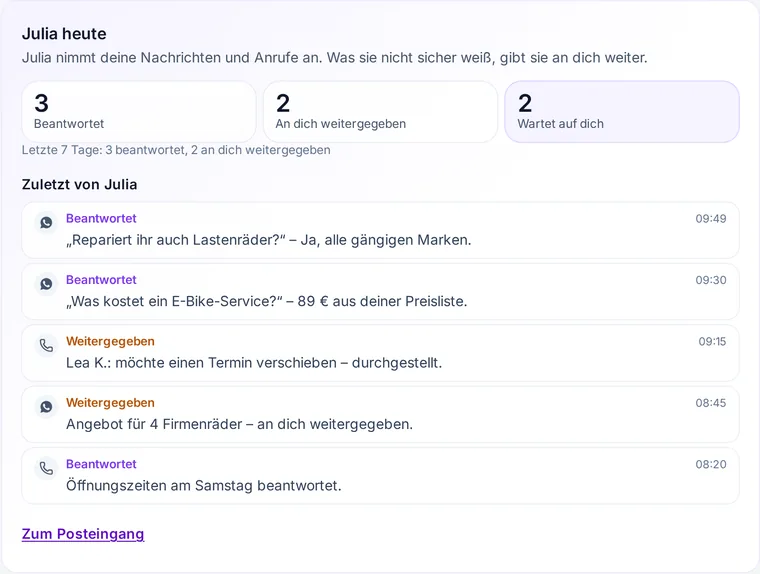This screenshot has height=574, width=760.
Task: Click the 09:15 timestamp
Action: tap(712, 341)
